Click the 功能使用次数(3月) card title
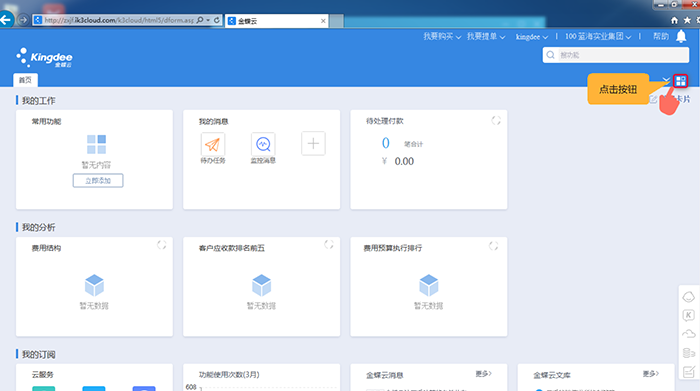This screenshot has height=391, width=700. 229,375
